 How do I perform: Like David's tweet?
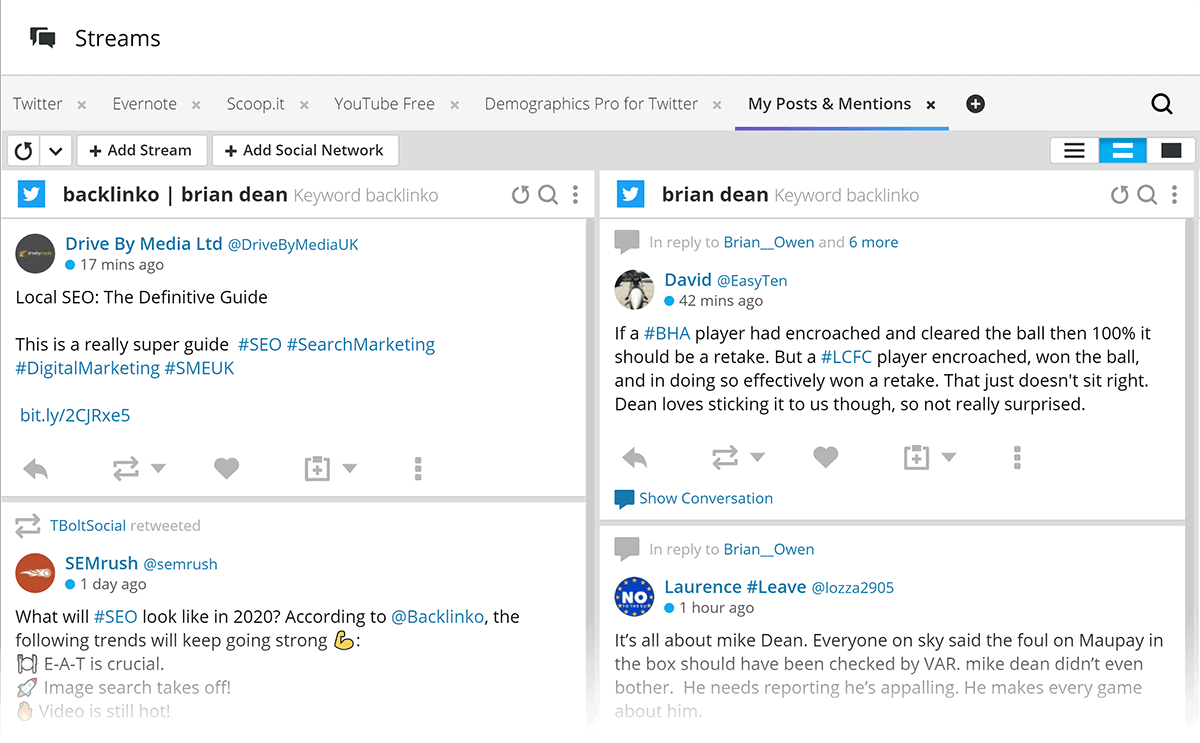(825, 458)
